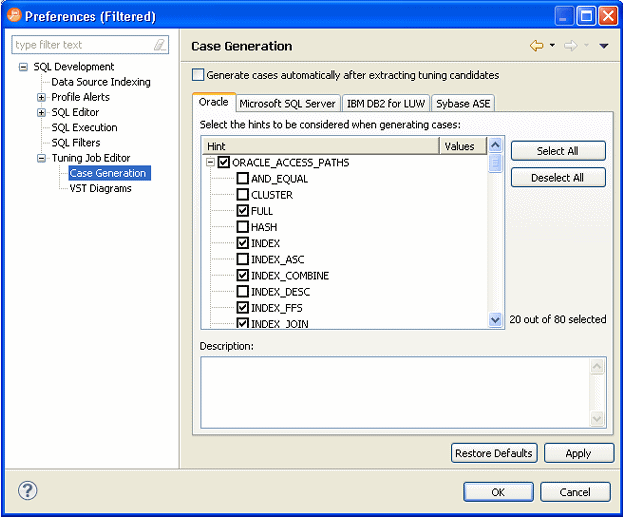Select the INDEX_COMBINE hint row text
Image resolution: width=623 pixels, height=517 pixels.
(290, 275)
